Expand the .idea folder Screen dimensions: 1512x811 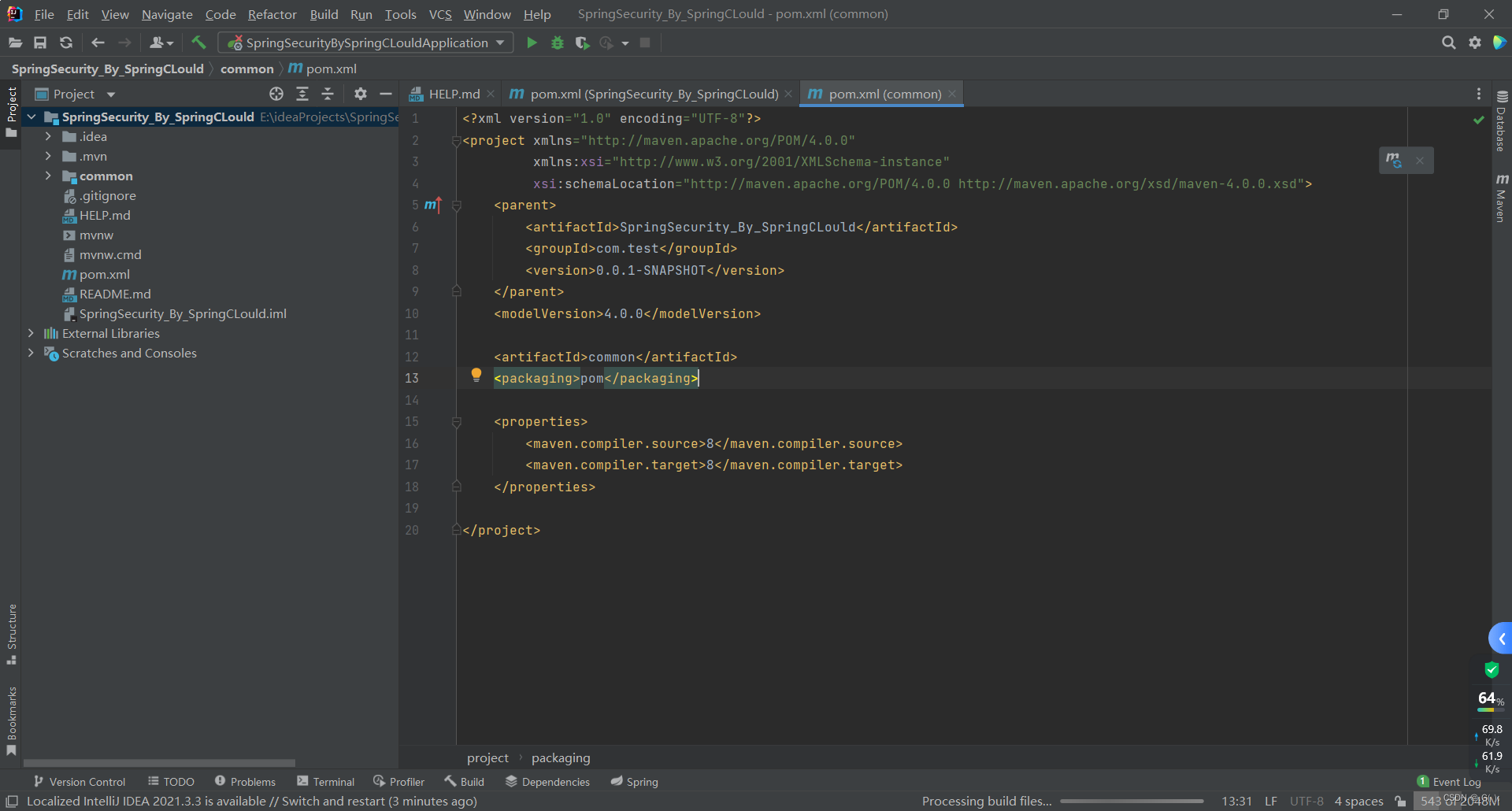48,136
